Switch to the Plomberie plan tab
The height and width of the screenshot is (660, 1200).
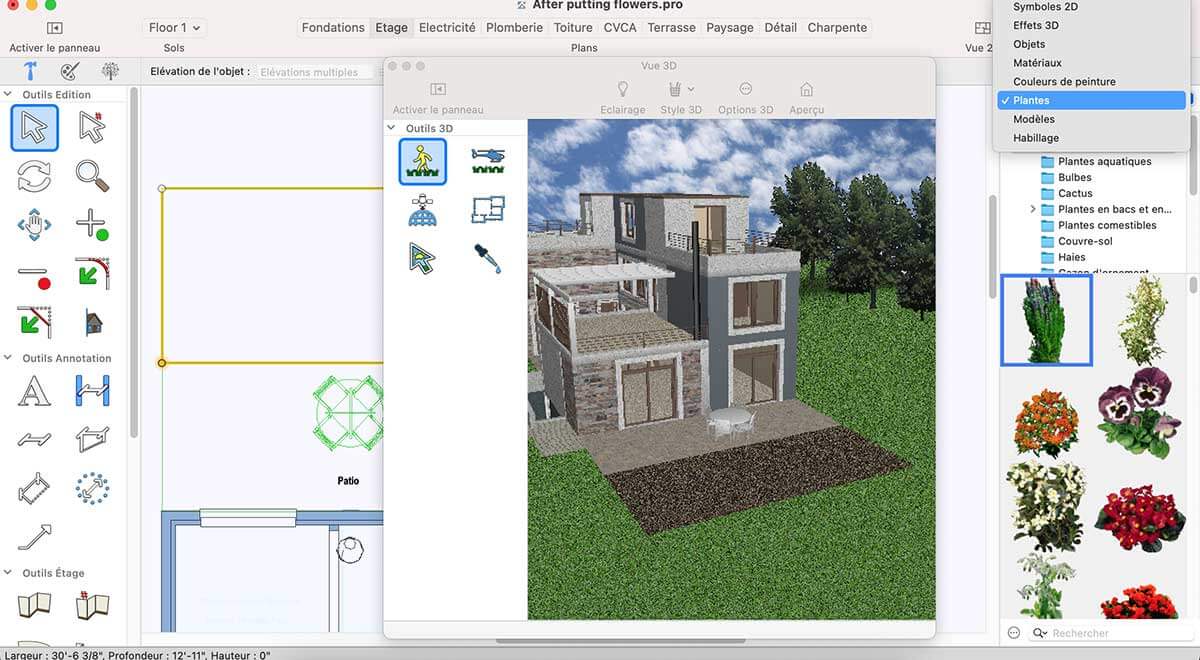514,28
